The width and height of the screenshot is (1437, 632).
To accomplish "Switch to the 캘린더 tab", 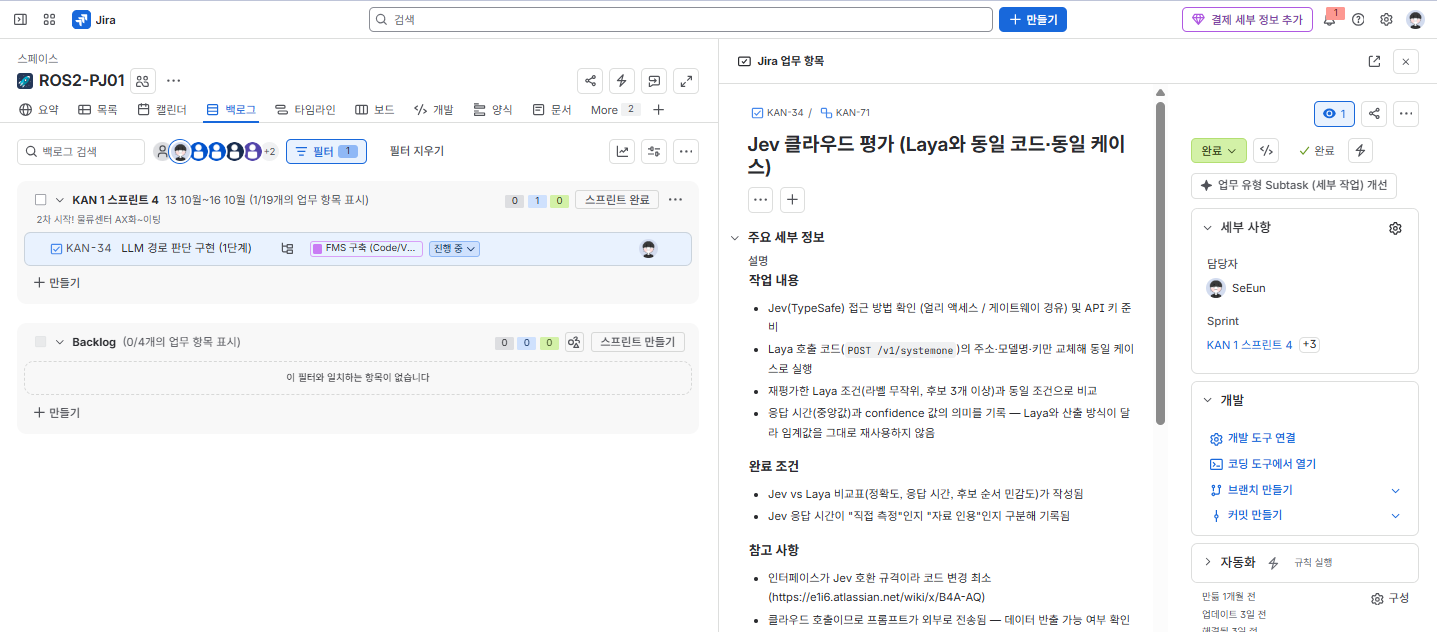I will (162, 110).
